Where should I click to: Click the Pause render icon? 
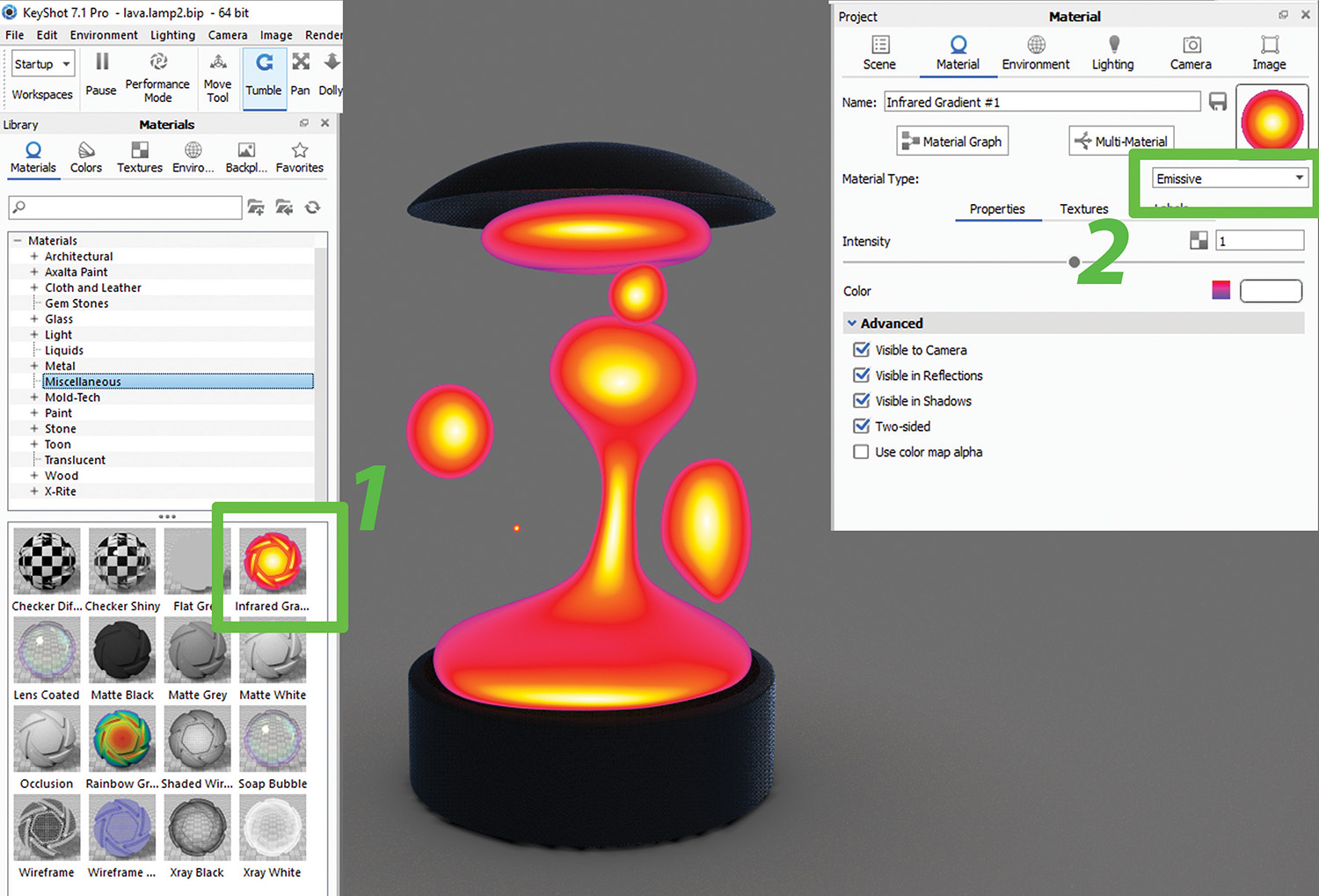[102, 62]
